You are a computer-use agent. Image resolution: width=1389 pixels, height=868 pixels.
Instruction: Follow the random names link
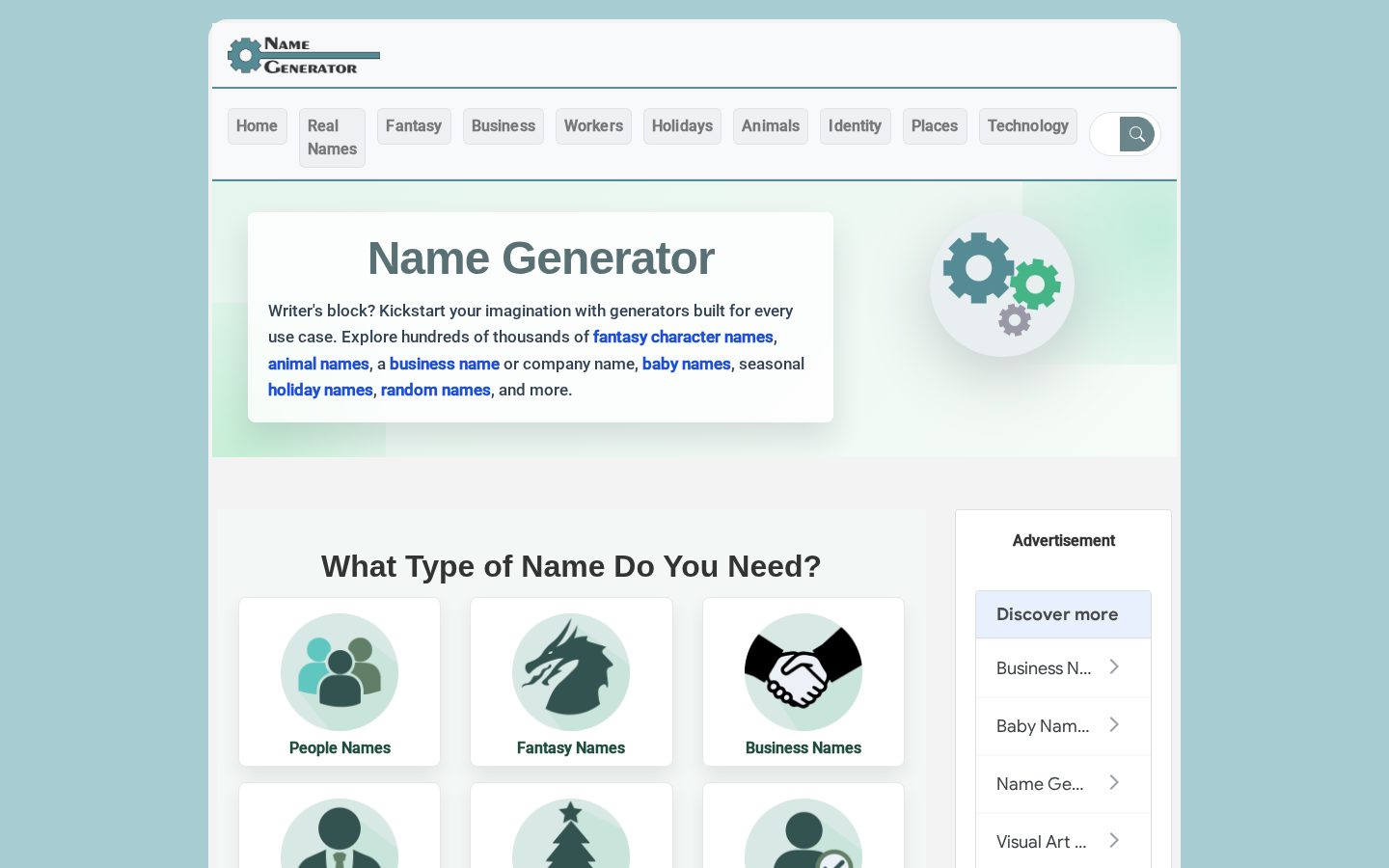coord(436,390)
